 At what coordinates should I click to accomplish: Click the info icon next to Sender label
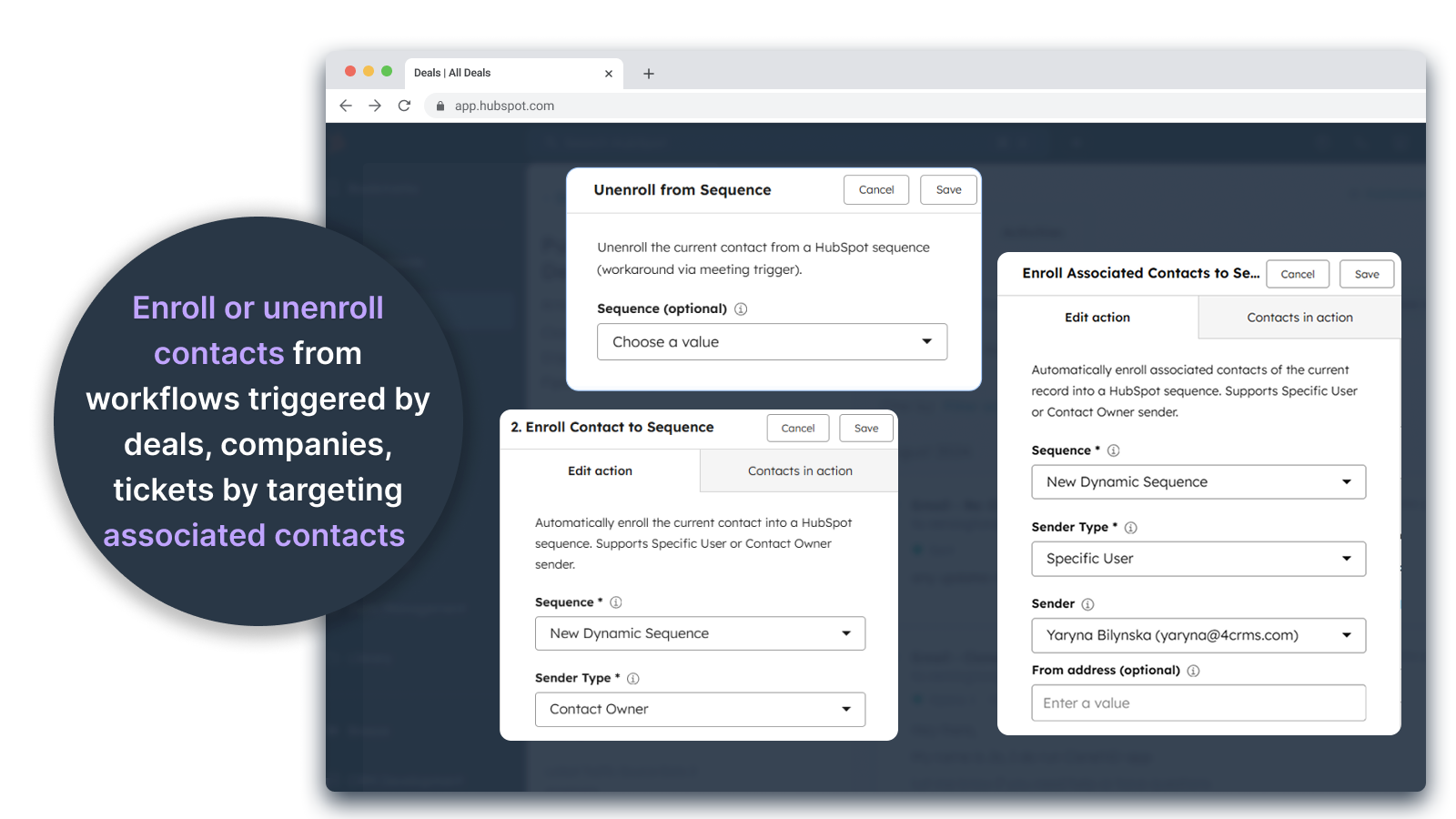[x=1089, y=603]
